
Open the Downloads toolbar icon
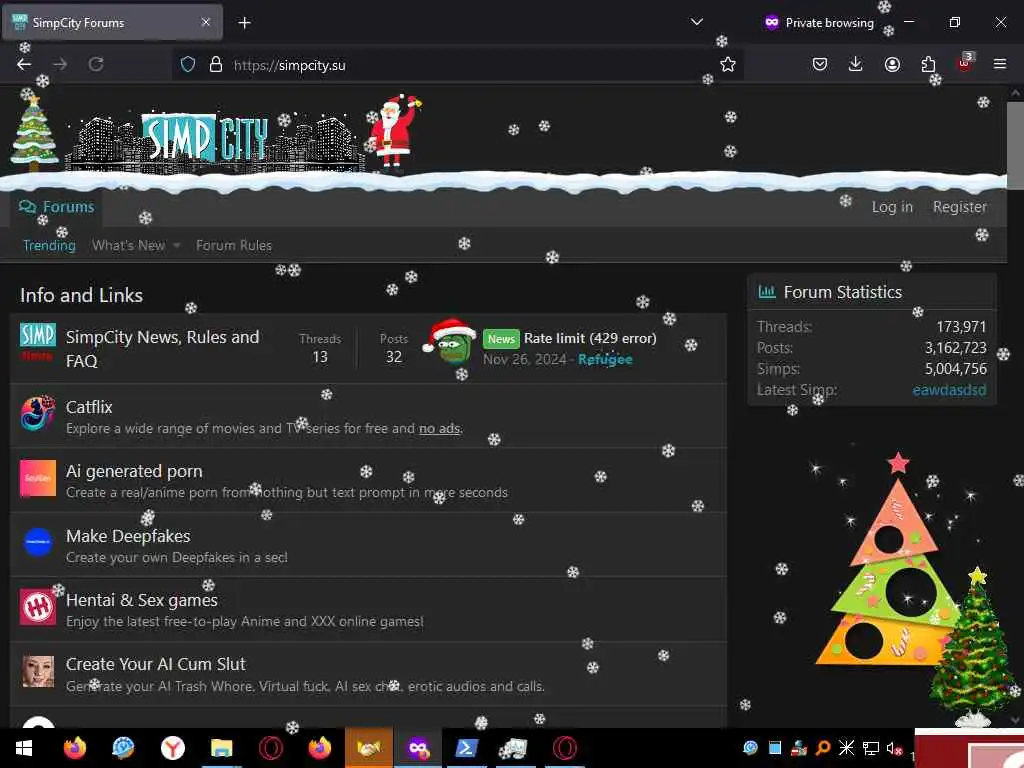coord(856,64)
